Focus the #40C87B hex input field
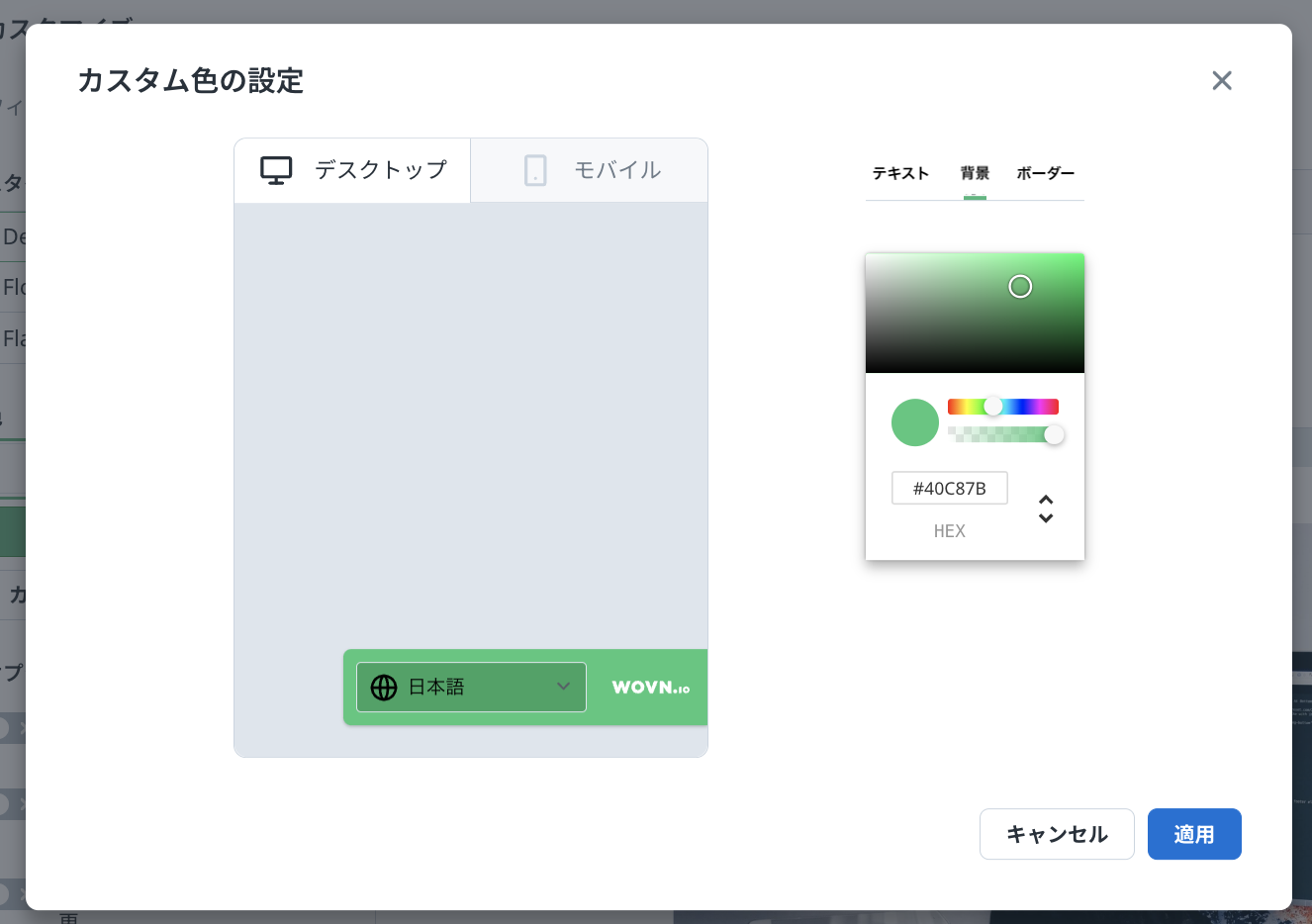The height and width of the screenshot is (924, 1312). point(950,488)
